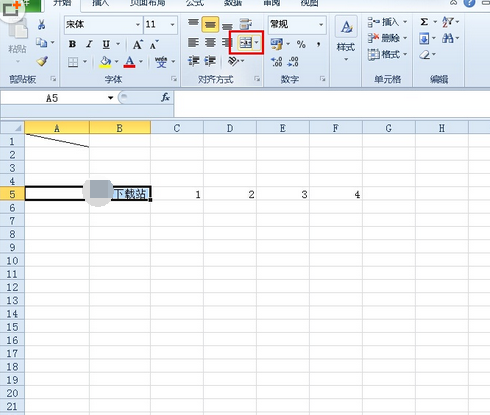Switch to the 公式 ribbon tab
The width and height of the screenshot is (490, 415).
pos(195,3)
